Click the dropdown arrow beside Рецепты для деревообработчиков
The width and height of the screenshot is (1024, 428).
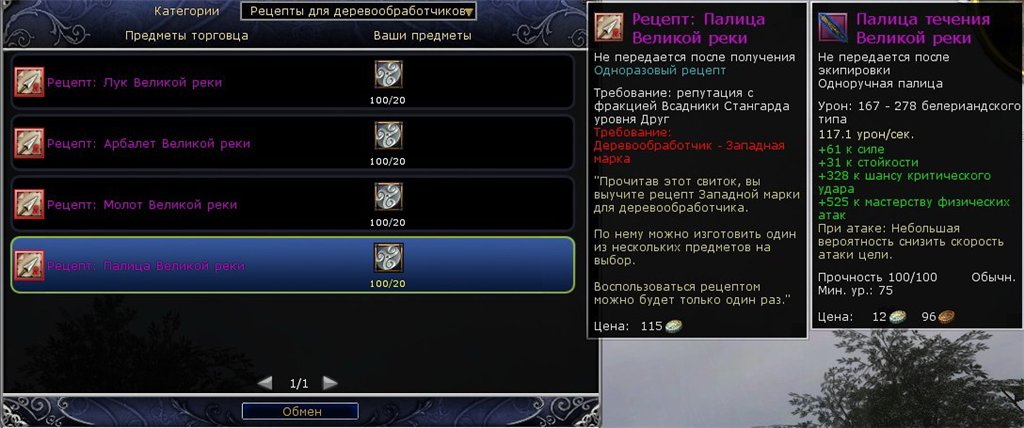468,12
